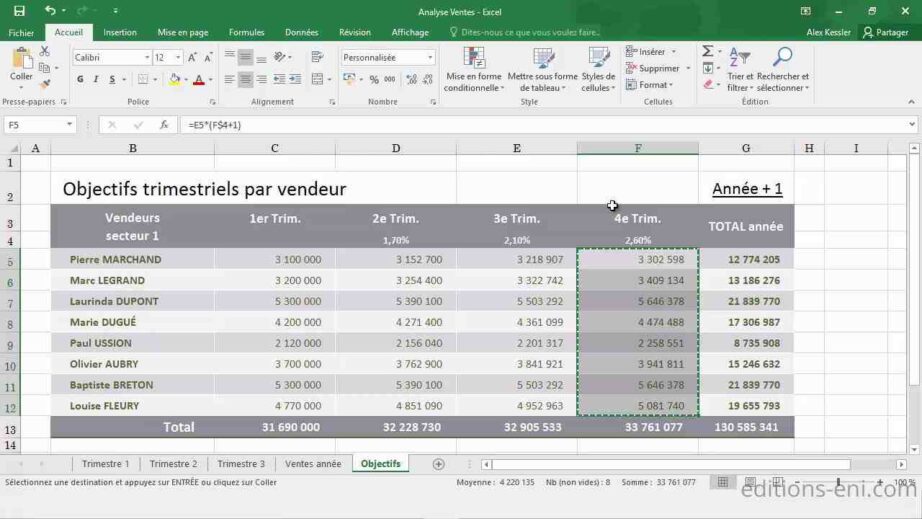Open the font size 12 dropdown
This screenshot has width=922, height=519.
[x=178, y=58]
